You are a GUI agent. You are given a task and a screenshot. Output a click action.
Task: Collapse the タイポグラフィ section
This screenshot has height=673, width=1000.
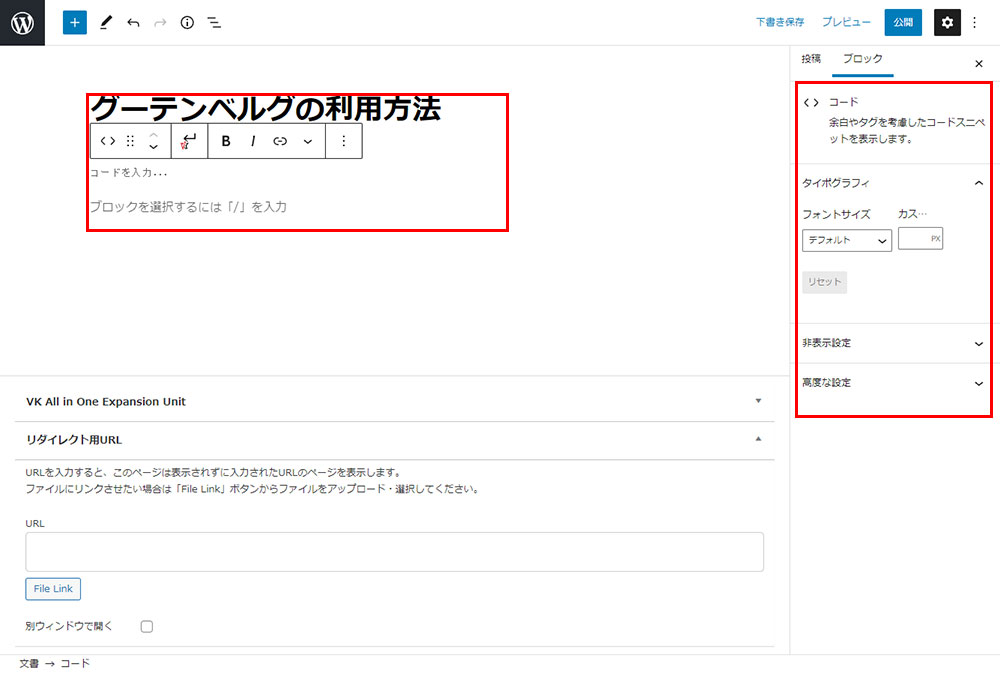click(978, 183)
